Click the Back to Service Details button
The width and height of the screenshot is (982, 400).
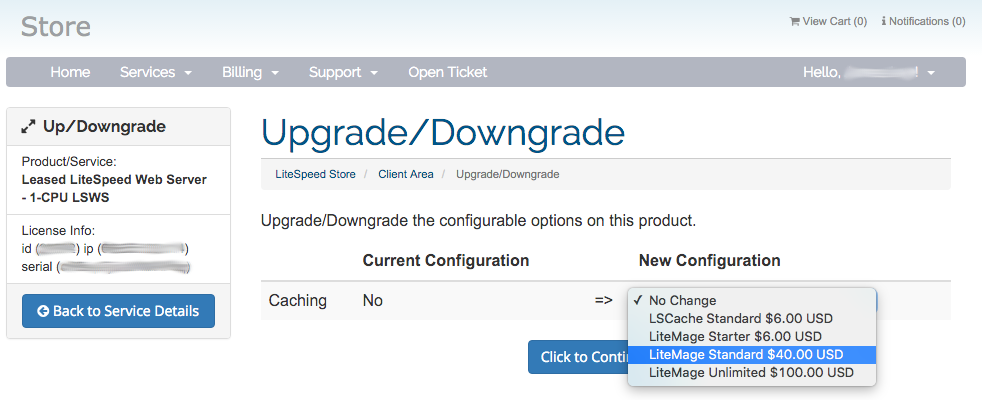click(118, 311)
